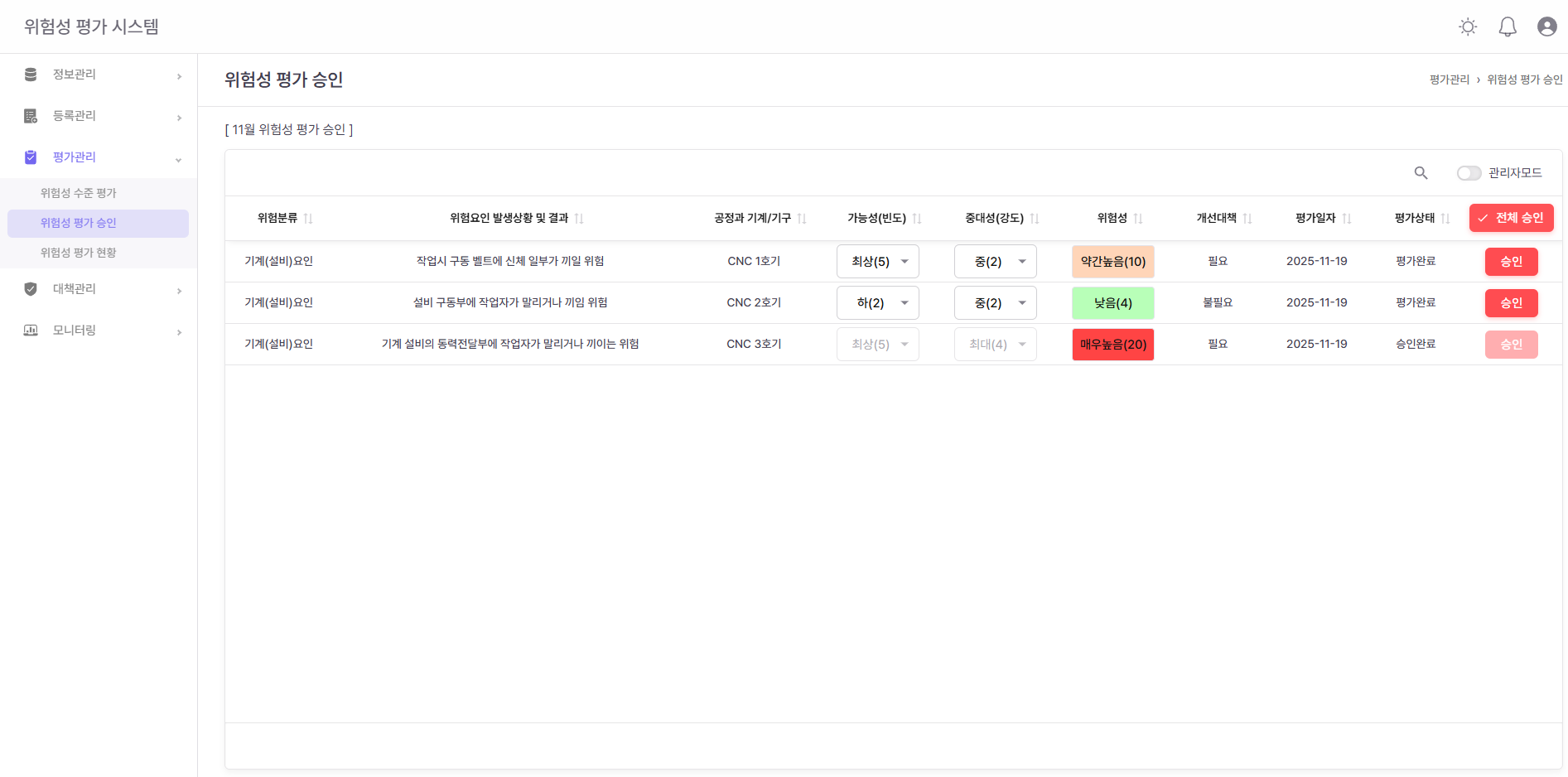Click the 정보관리 database icon in sidebar
Screen dimensions: 1568x777
pos(31,75)
